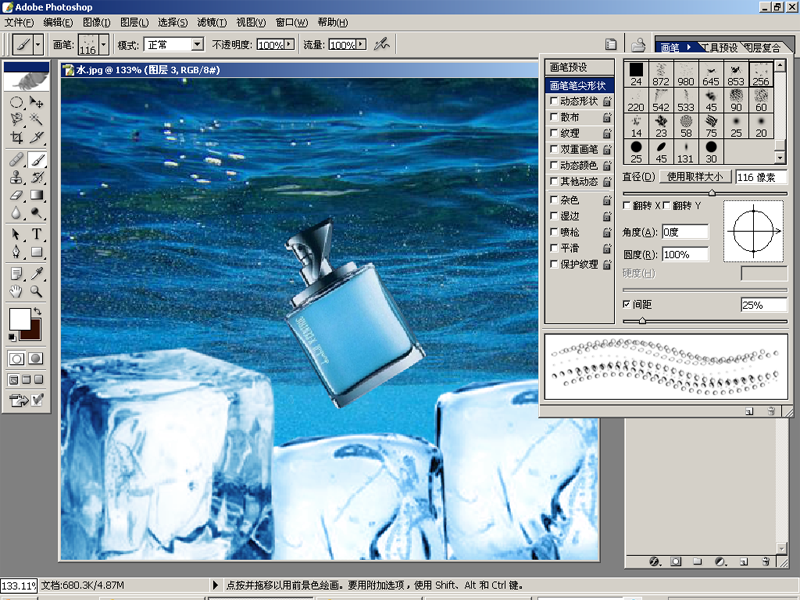Select the Crop tool
800x600 pixels.
pos(16,137)
